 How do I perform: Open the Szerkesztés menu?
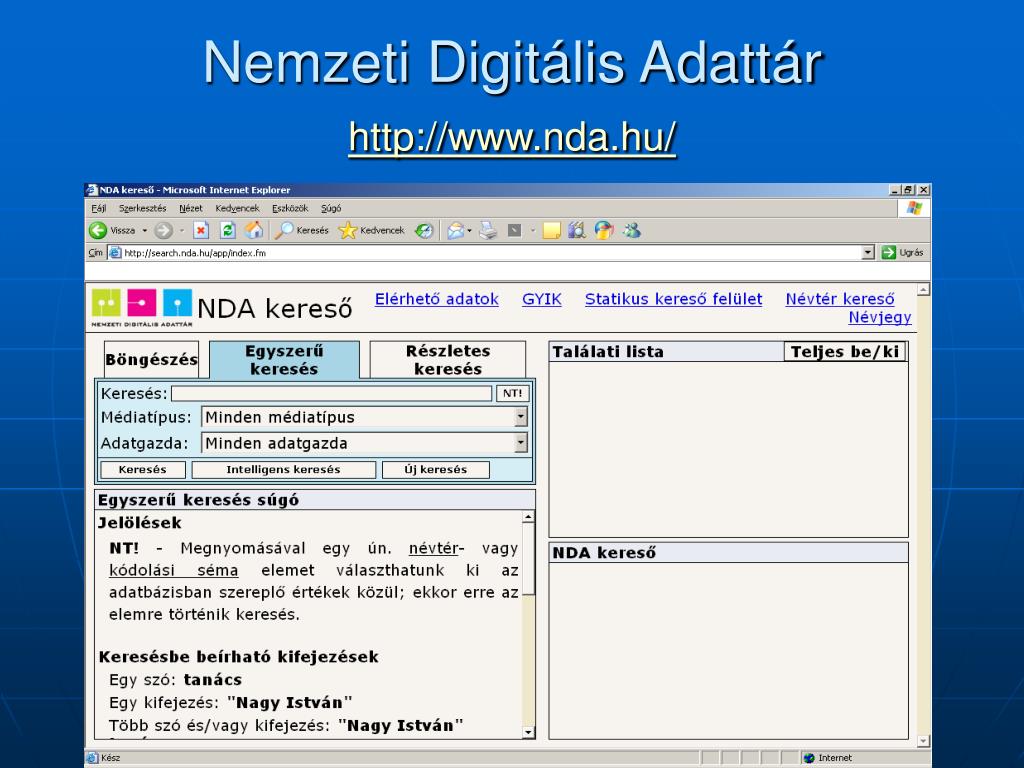tap(142, 208)
